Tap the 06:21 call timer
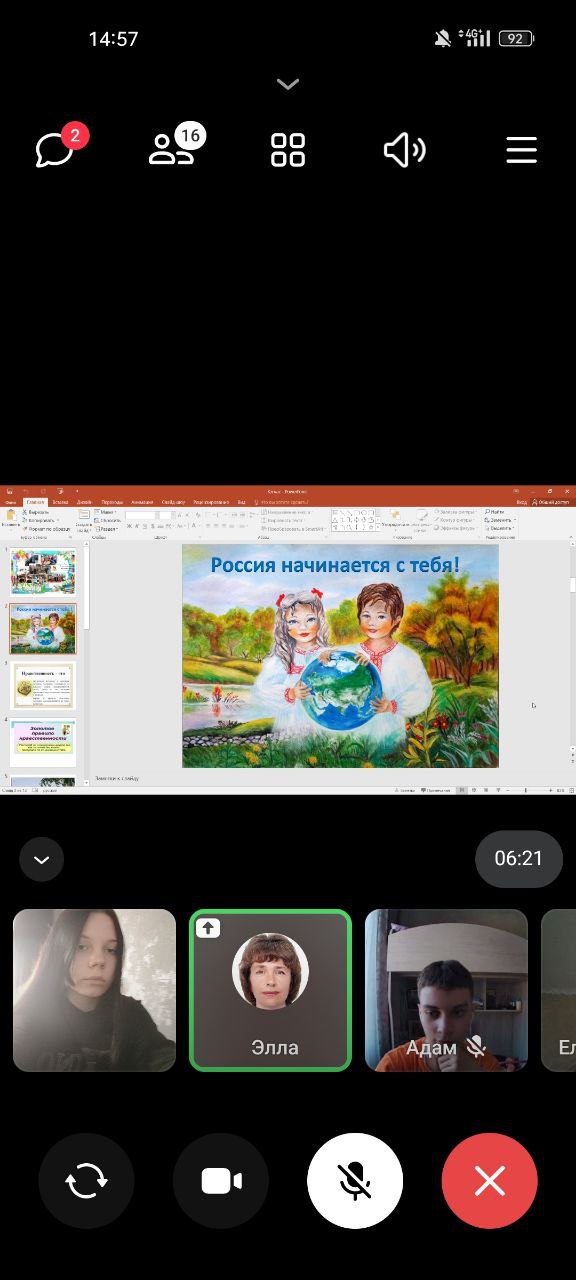Screen dimensions: 576x1280 tap(518, 858)
